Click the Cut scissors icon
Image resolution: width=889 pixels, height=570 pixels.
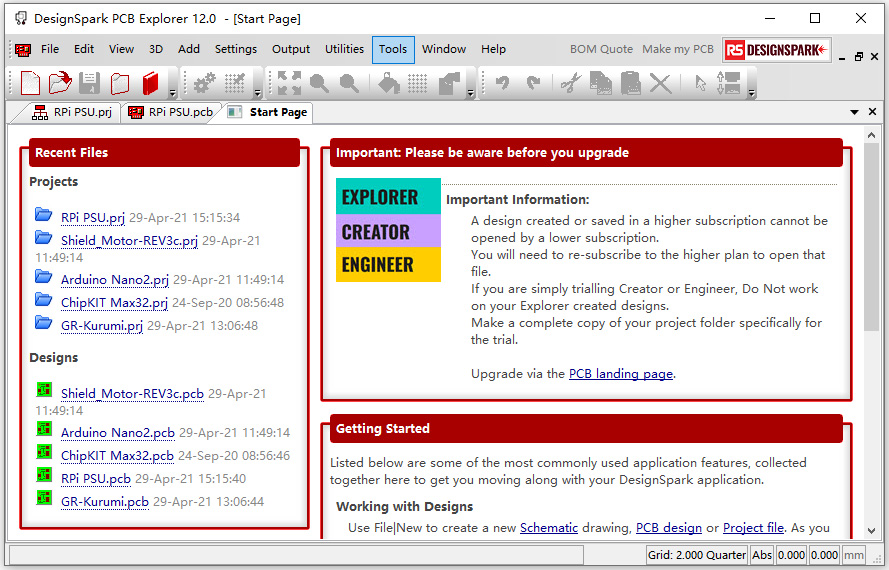pos(571,83)
